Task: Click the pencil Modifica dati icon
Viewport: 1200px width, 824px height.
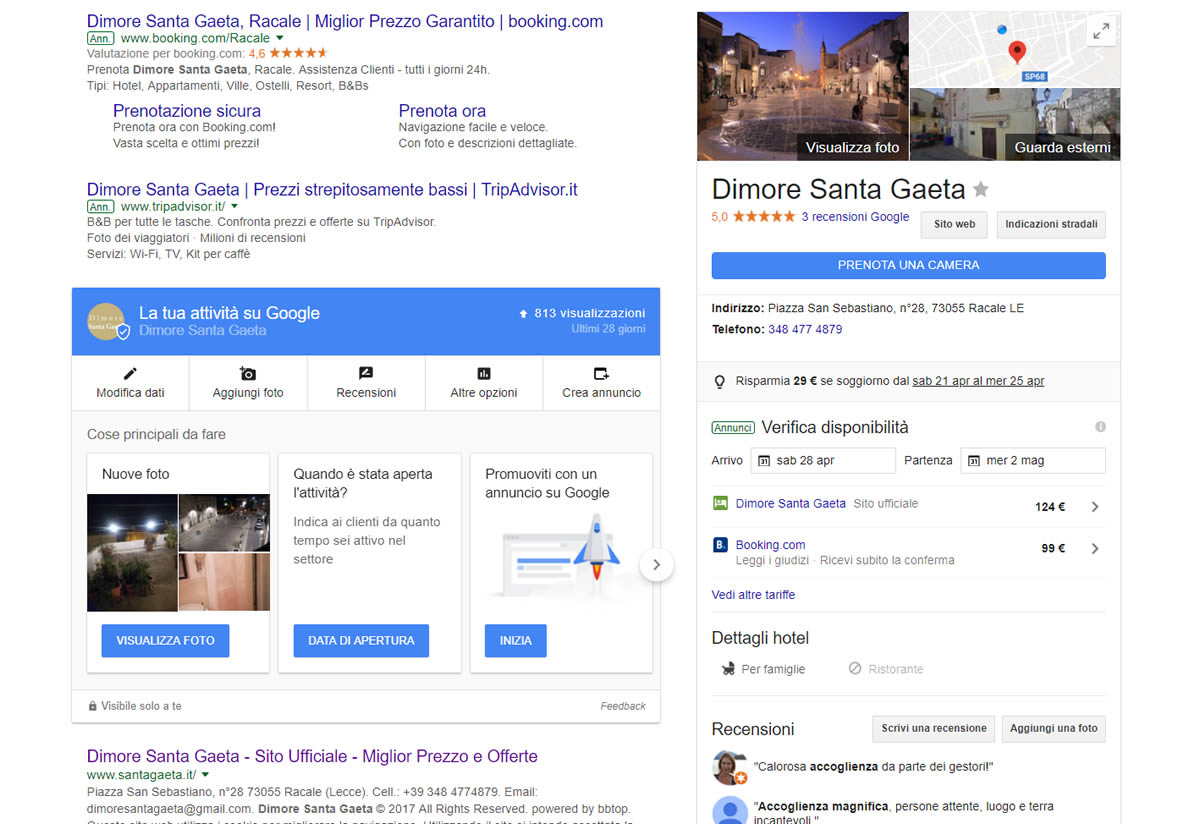Action: pos(130,373)
